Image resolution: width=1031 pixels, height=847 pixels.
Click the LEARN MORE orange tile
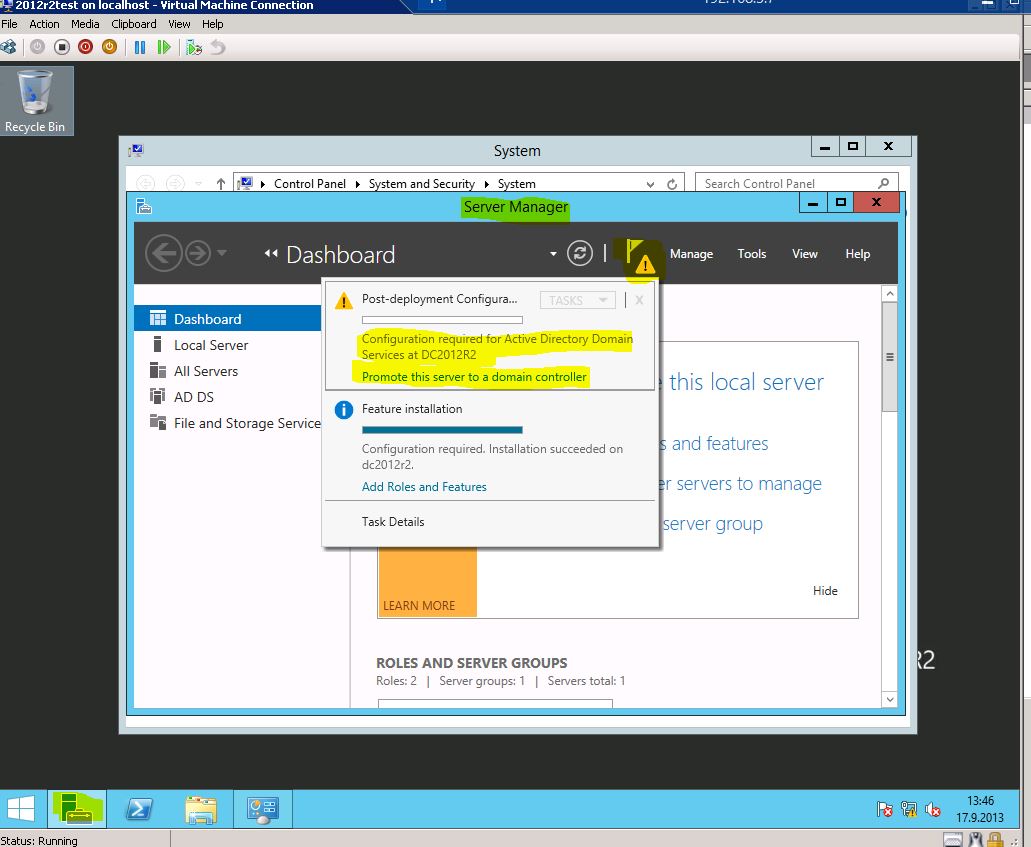pos(427,582)
